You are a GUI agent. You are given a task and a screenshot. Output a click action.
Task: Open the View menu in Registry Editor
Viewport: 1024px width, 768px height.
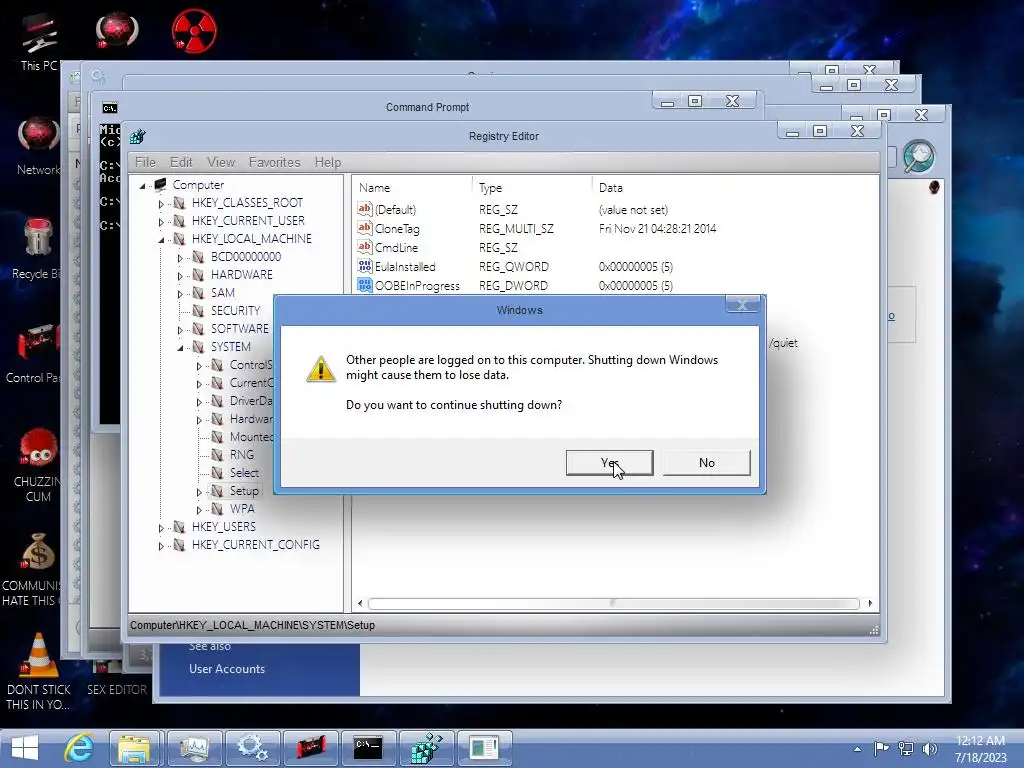pyautogui.click(x=221, y=162)
